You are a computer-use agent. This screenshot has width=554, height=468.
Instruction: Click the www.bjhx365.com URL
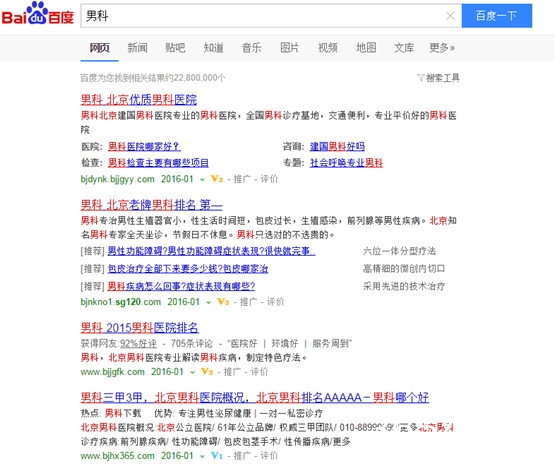(118, 456)
